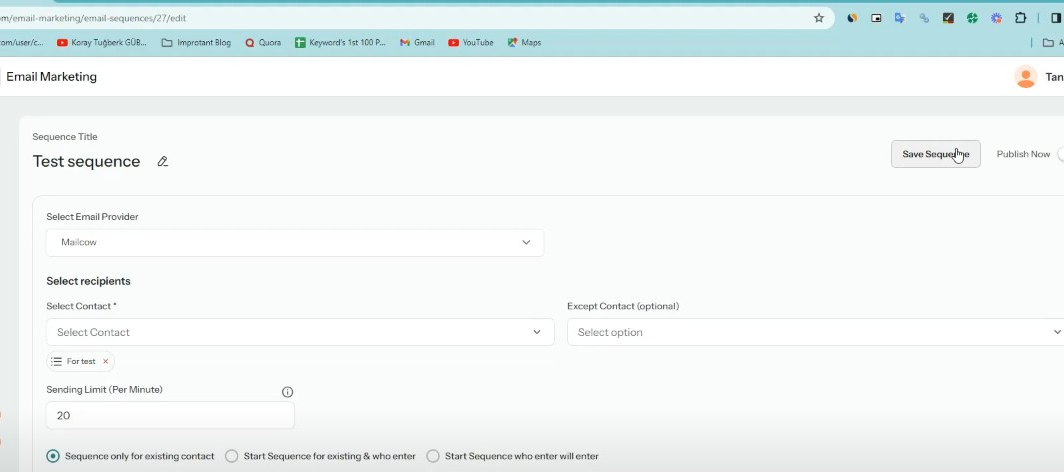Click the chain link extension icon
Screen dimensions: 1064x472
pos(924,18)
